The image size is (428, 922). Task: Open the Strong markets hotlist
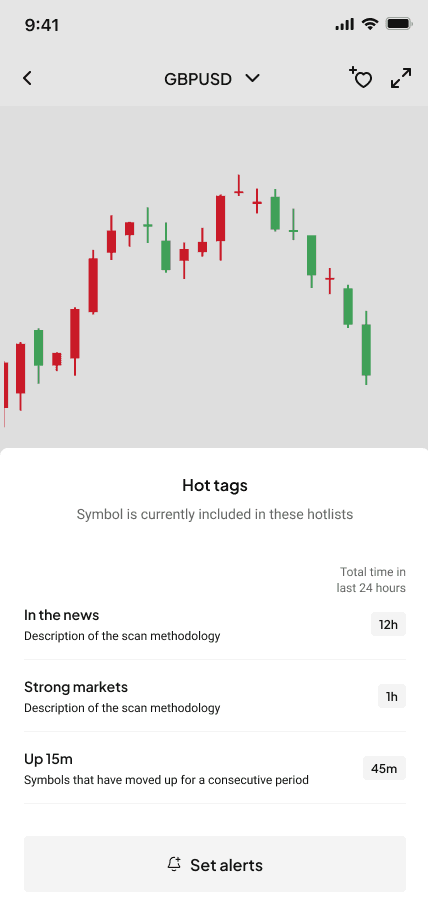[x=215, y=696]
